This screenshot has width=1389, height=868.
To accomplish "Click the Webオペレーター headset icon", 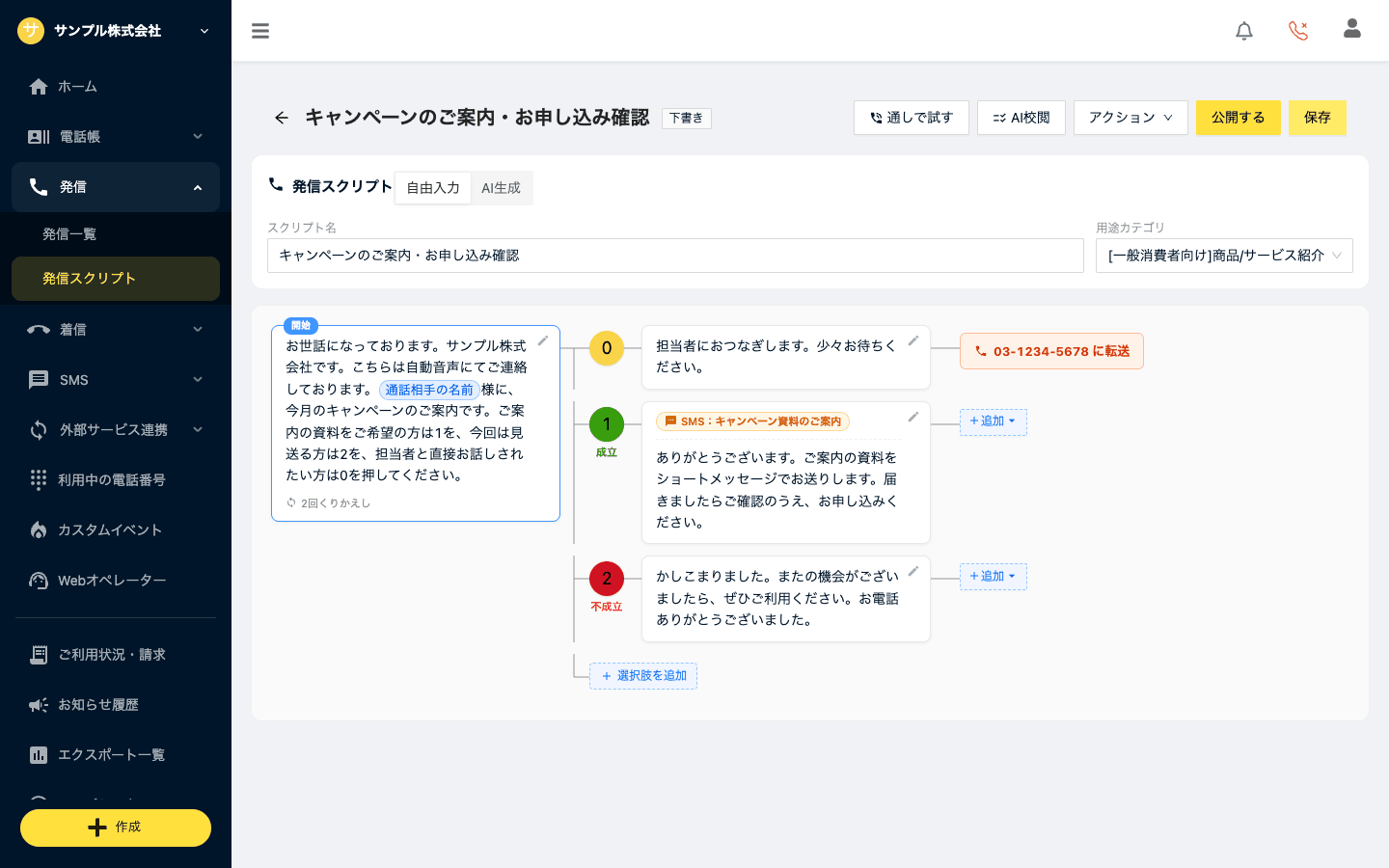I will tap(39, 580).
